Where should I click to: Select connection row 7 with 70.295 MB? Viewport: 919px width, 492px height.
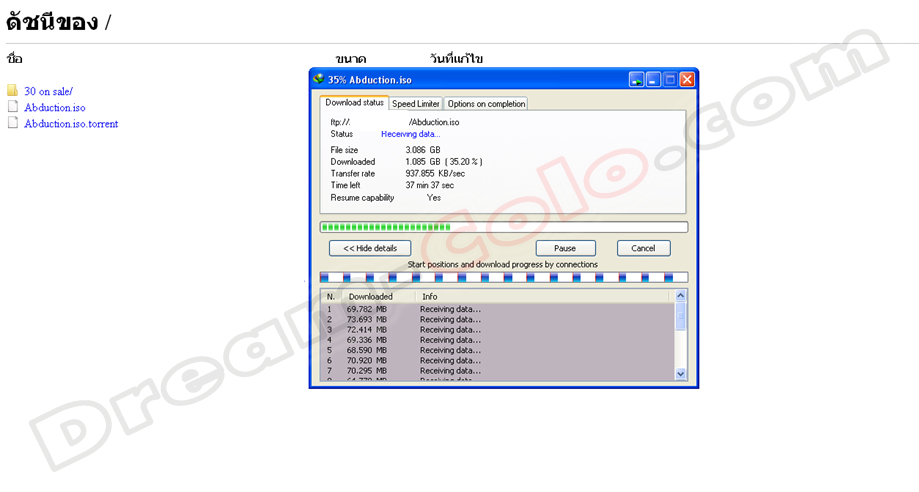point(498,371)
